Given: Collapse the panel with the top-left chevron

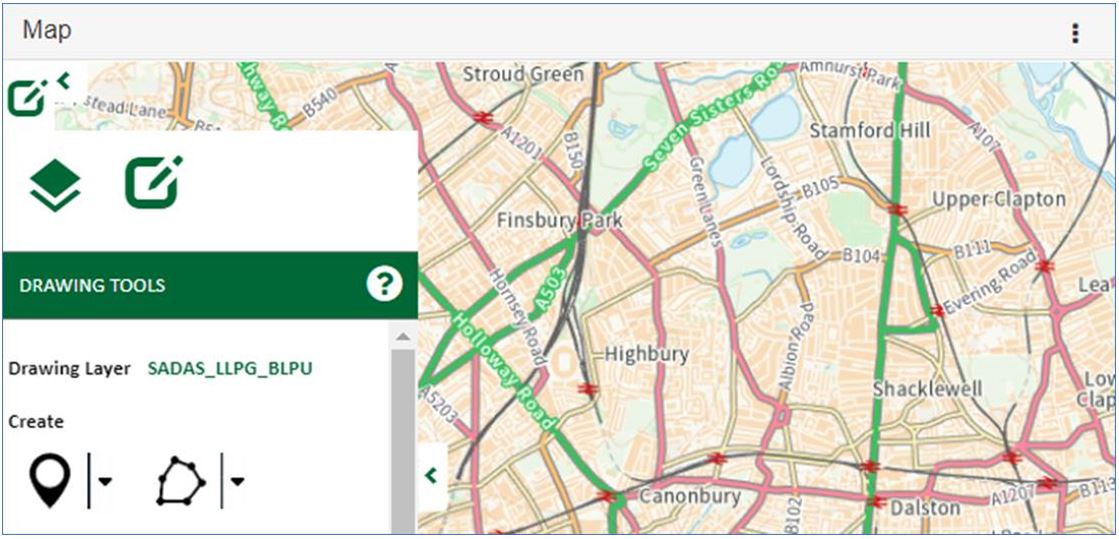Looking at the screenshot, I should [64, 80].
